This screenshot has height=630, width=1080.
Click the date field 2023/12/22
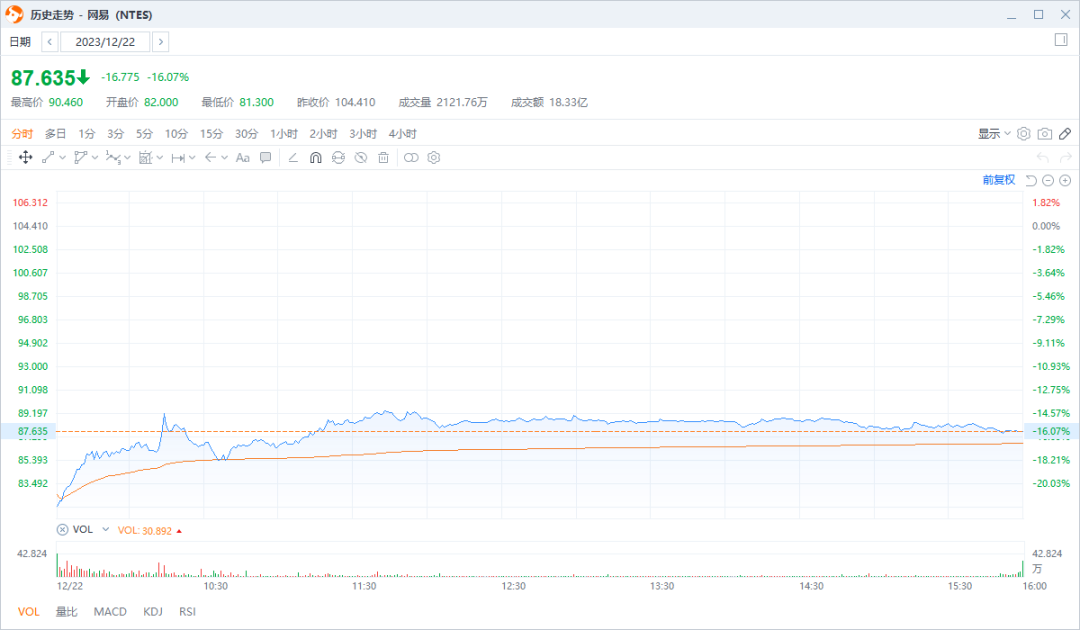[105, 42]
